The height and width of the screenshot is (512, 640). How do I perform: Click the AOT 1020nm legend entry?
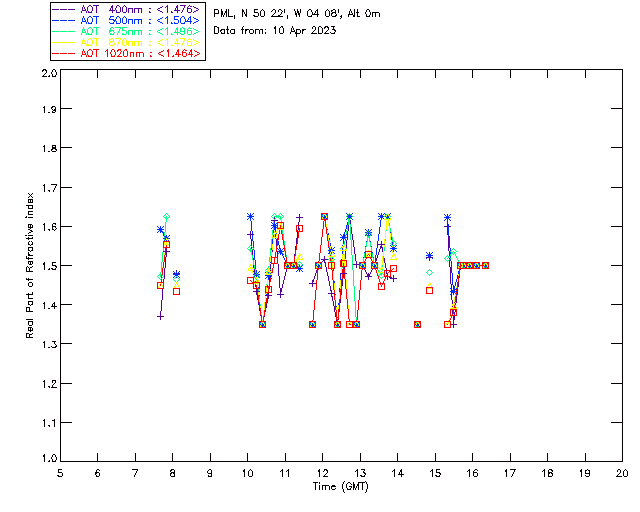126,53
